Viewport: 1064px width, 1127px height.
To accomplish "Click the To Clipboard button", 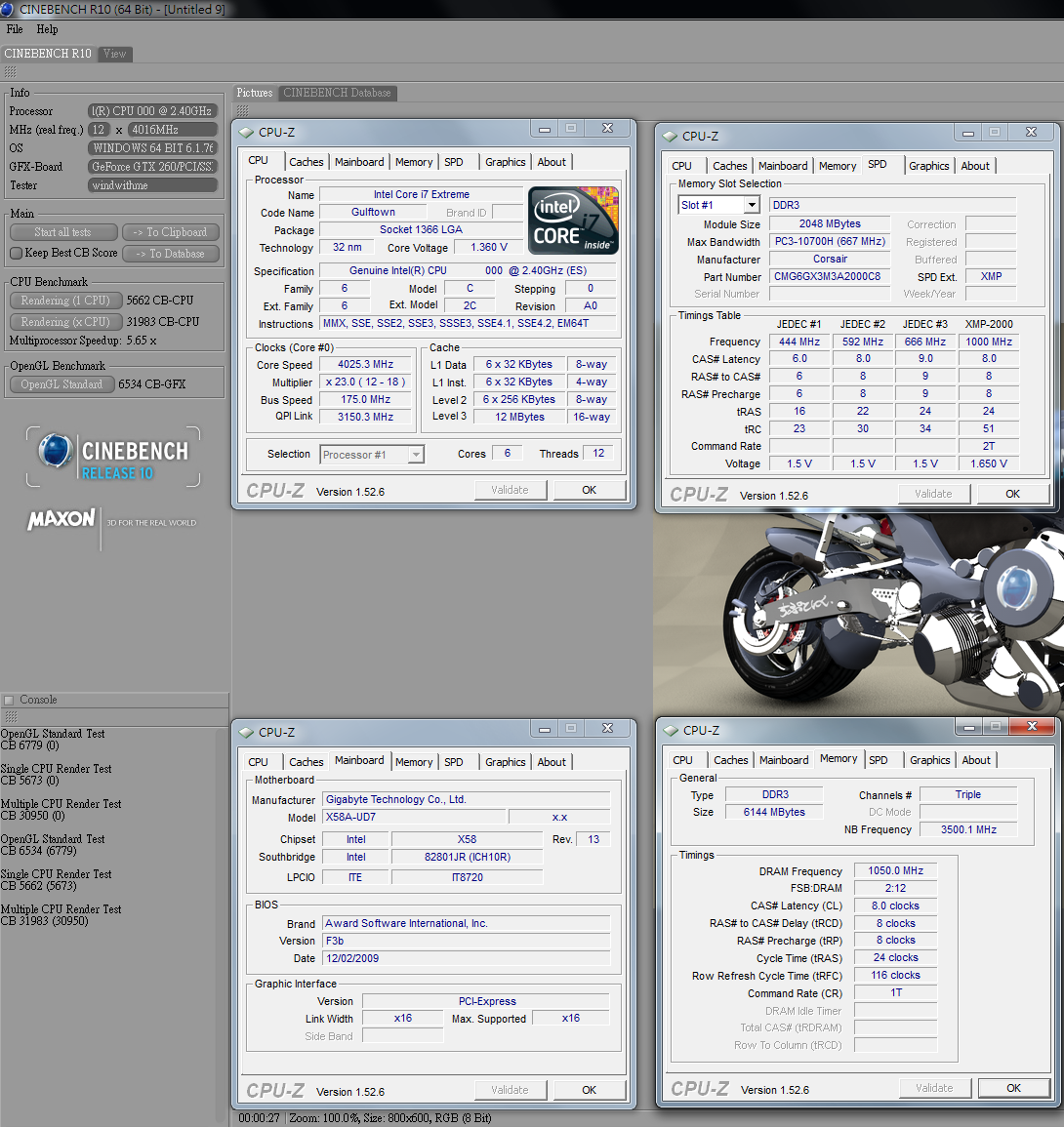I will tap(171, 232).
